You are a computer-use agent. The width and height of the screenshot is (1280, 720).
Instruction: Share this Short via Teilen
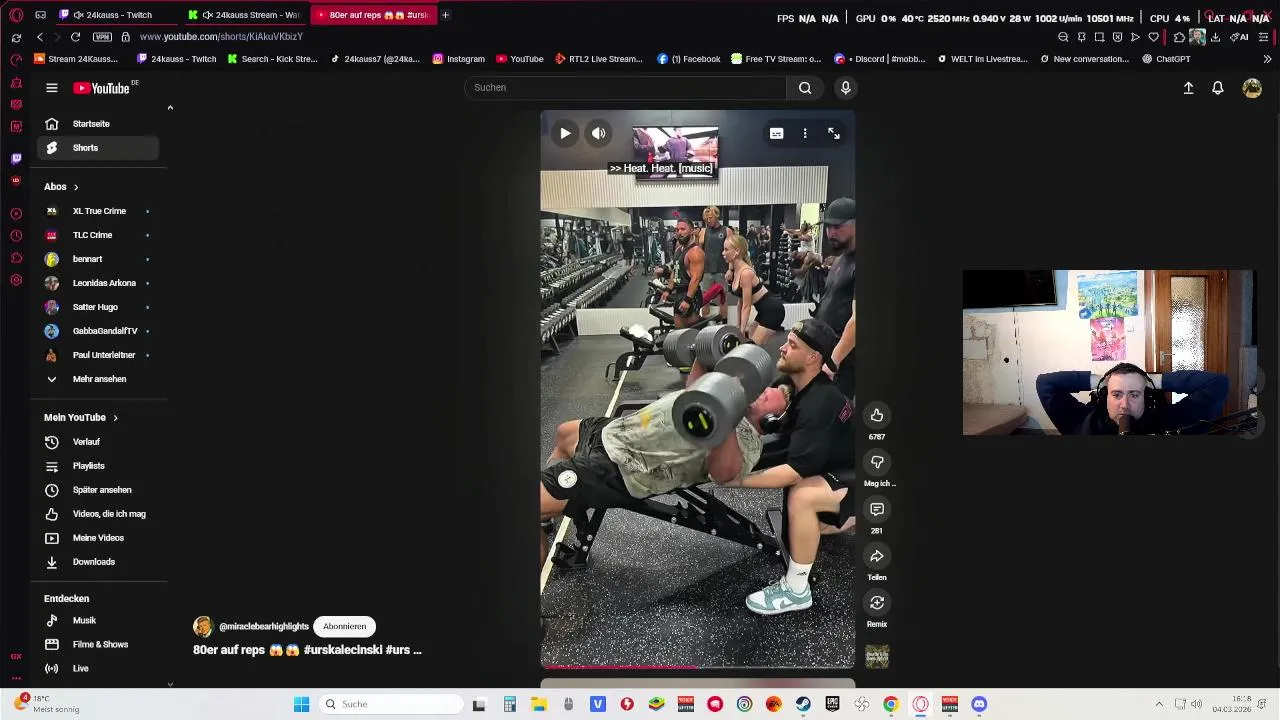click(x=877, y=556)
